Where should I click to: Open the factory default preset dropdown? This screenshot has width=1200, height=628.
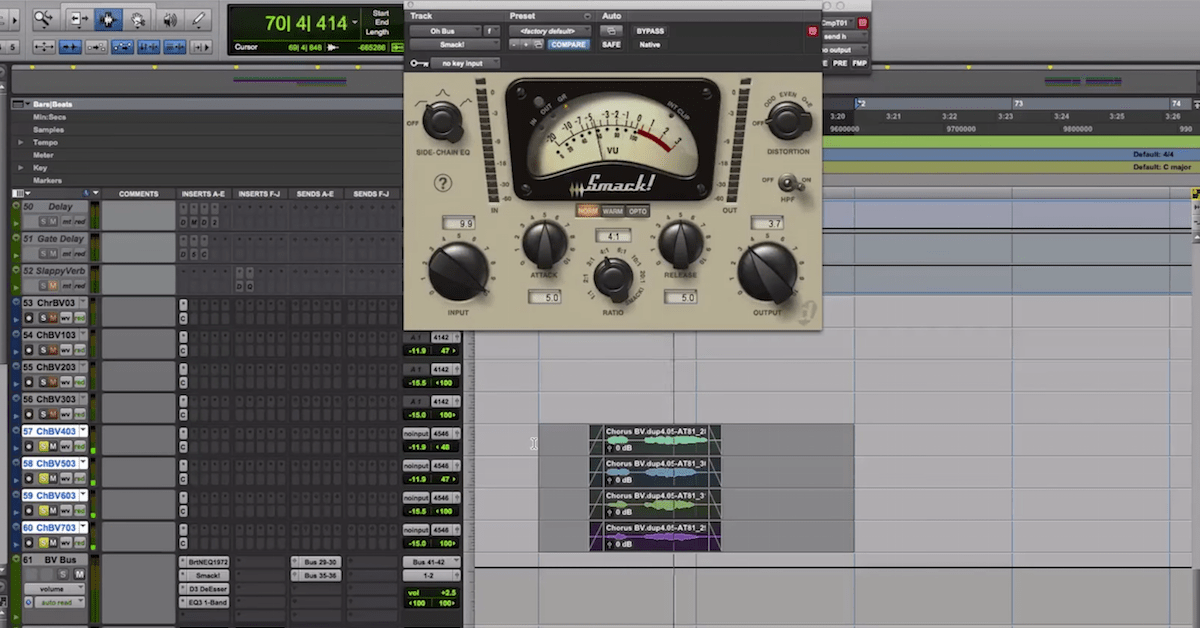[x=550, y=30]
